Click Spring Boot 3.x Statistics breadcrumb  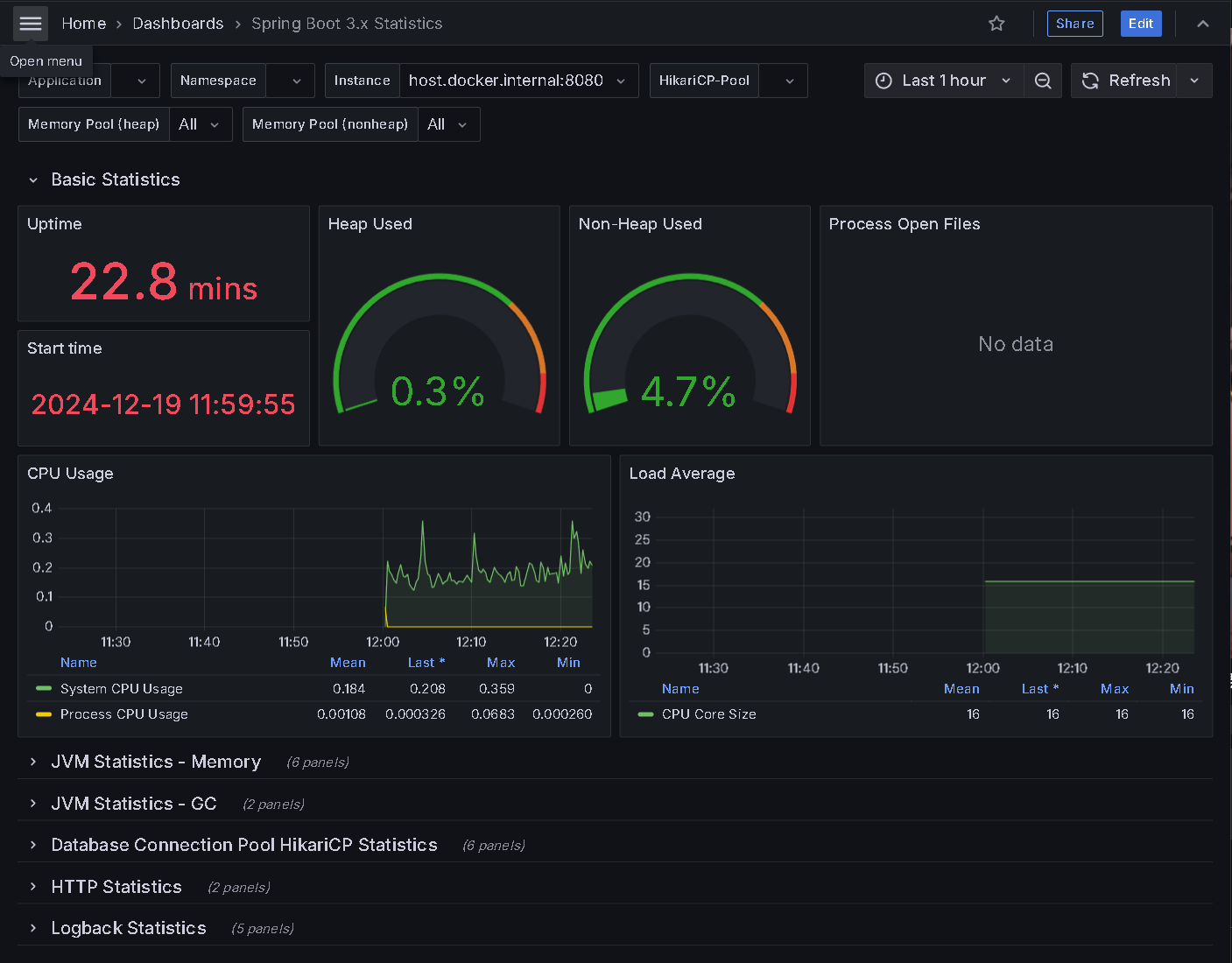(347, 24)
